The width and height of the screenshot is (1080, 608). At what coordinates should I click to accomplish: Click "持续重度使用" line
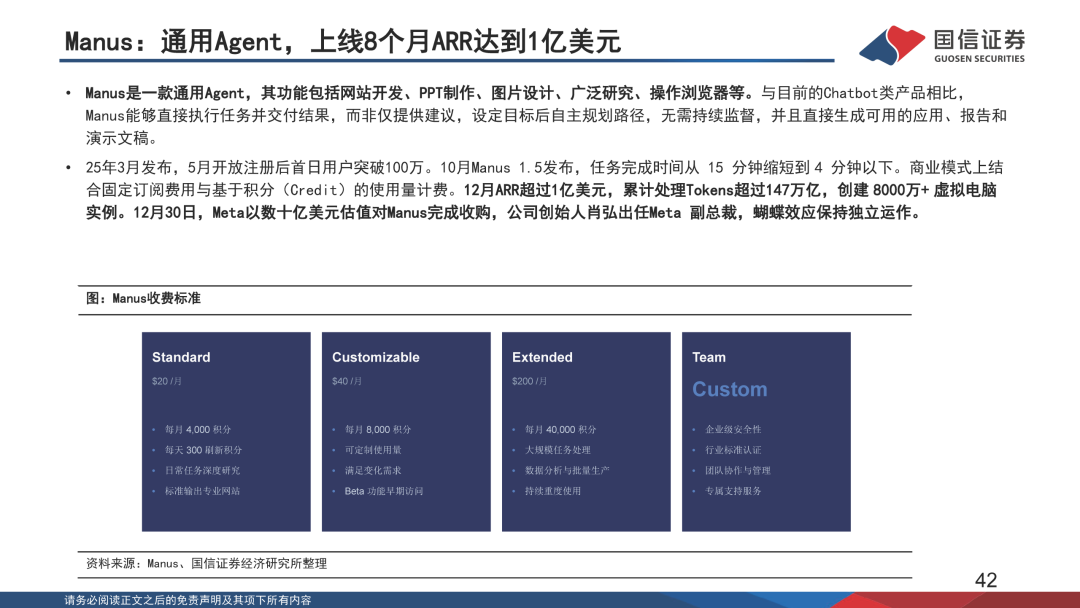552,491
